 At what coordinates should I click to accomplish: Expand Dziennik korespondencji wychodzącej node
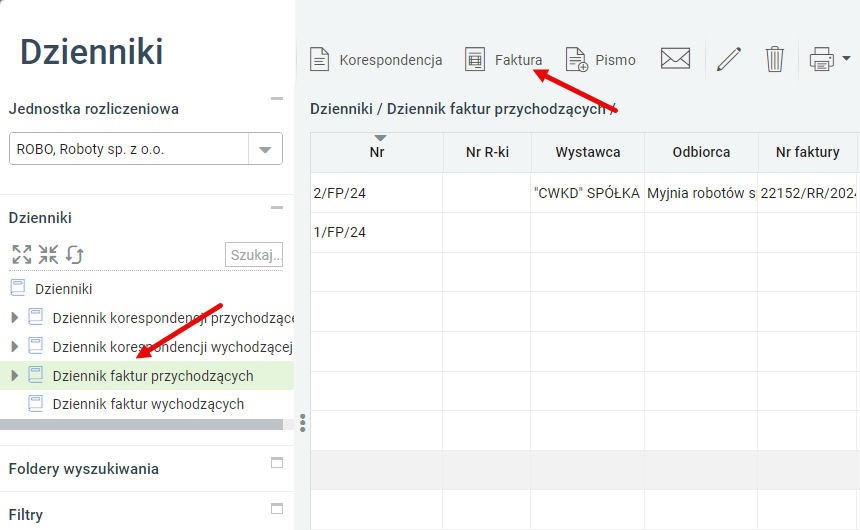(15, 346)
